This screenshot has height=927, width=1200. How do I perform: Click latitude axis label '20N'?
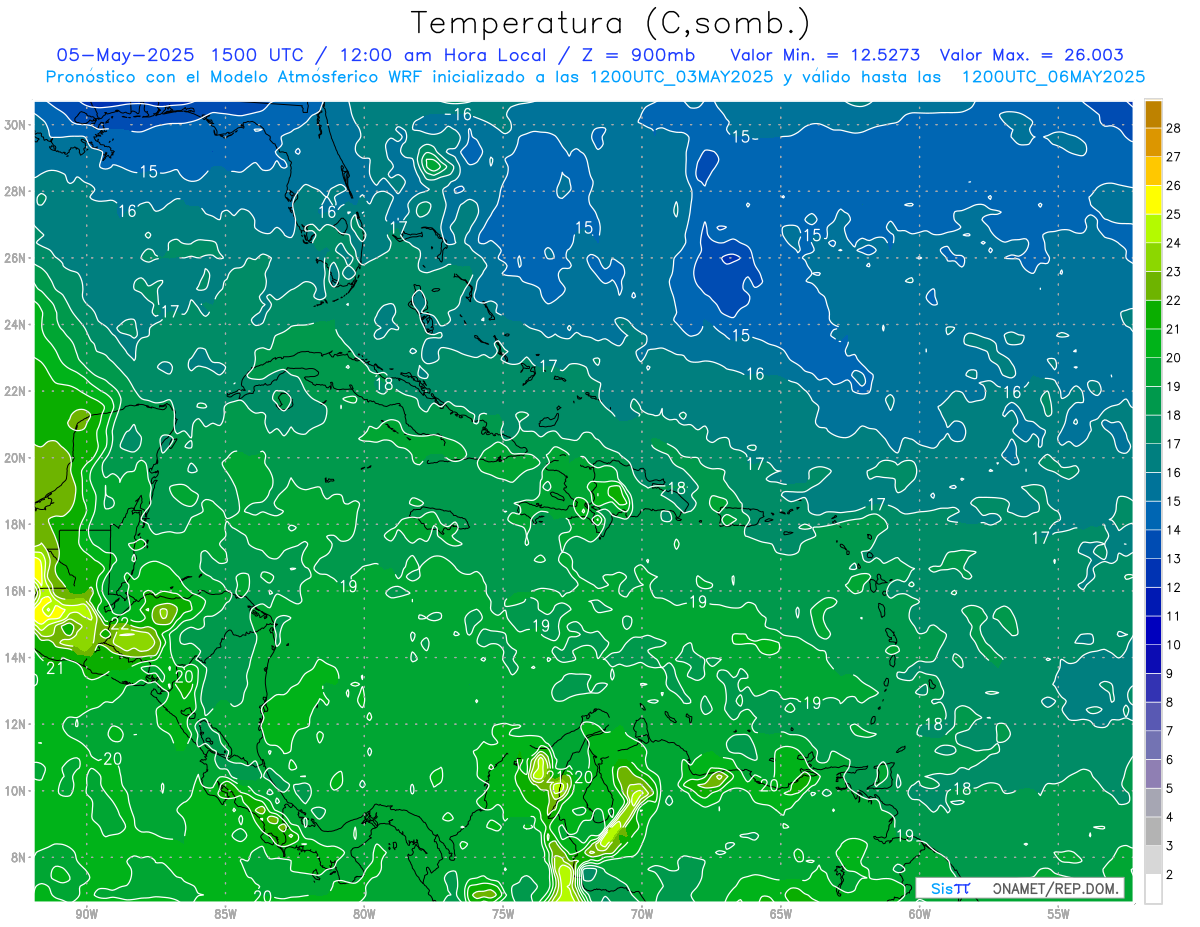(x=16, y=458)
